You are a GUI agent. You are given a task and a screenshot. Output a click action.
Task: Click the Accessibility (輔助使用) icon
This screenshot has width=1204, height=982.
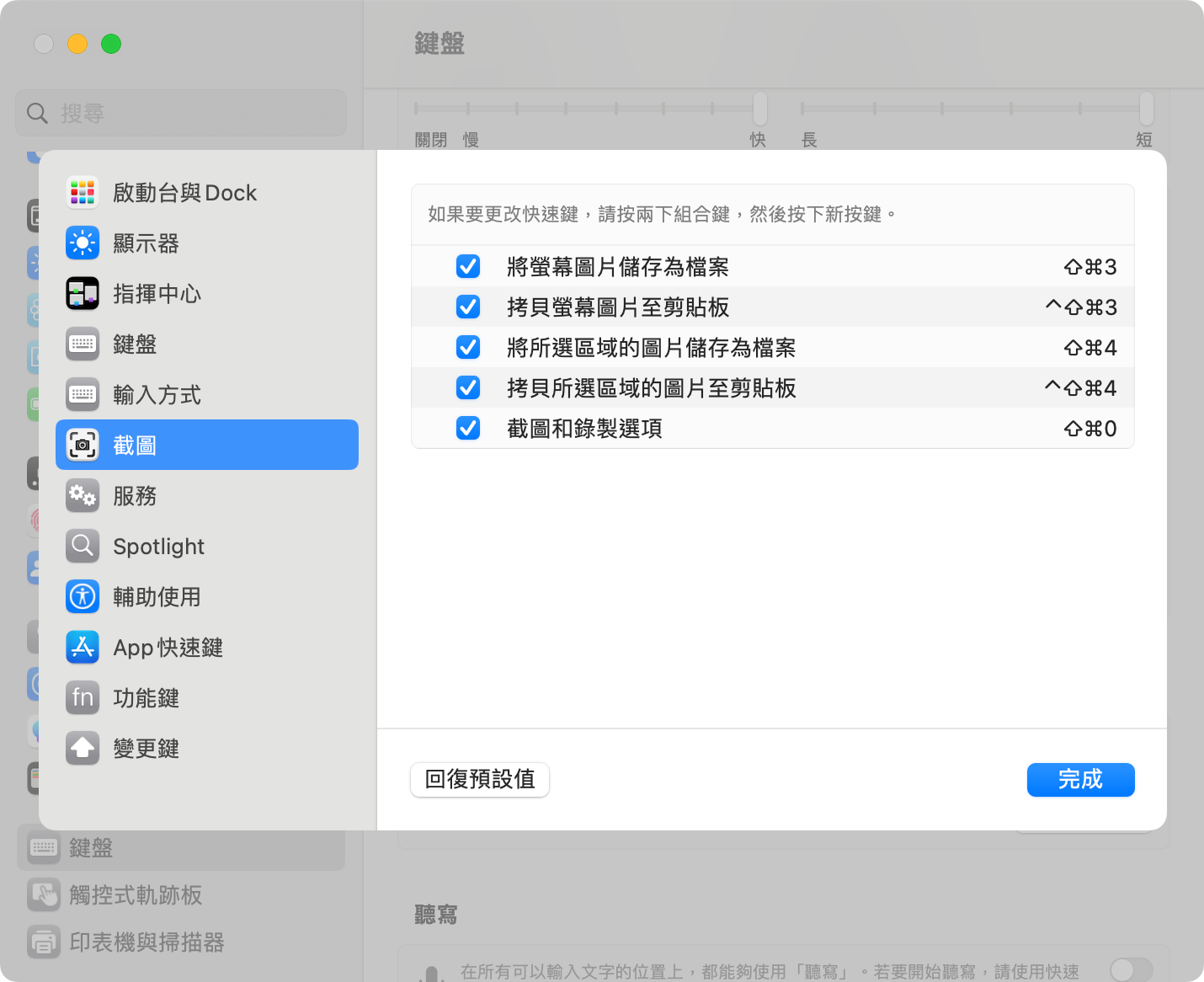point(83,597)
